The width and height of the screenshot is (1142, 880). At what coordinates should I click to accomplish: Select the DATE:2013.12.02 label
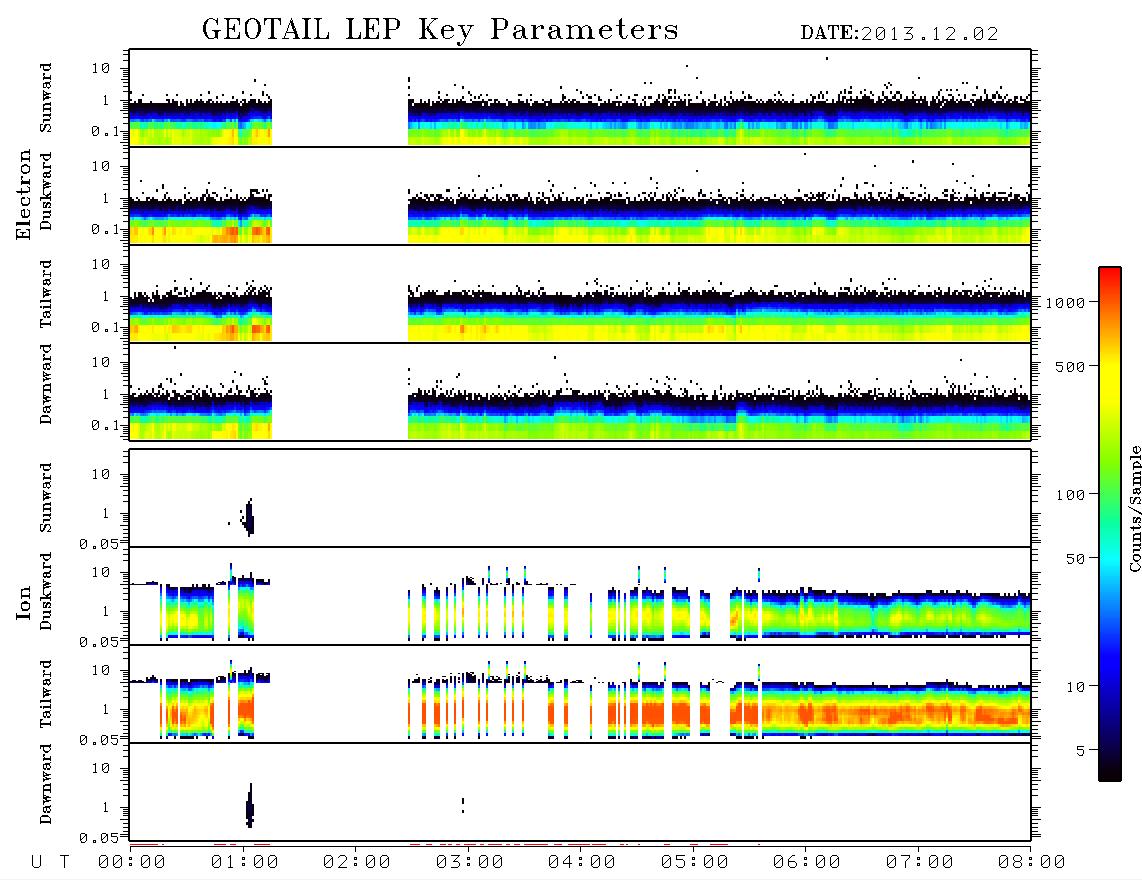pyautogui.click(x=899, y=34)
